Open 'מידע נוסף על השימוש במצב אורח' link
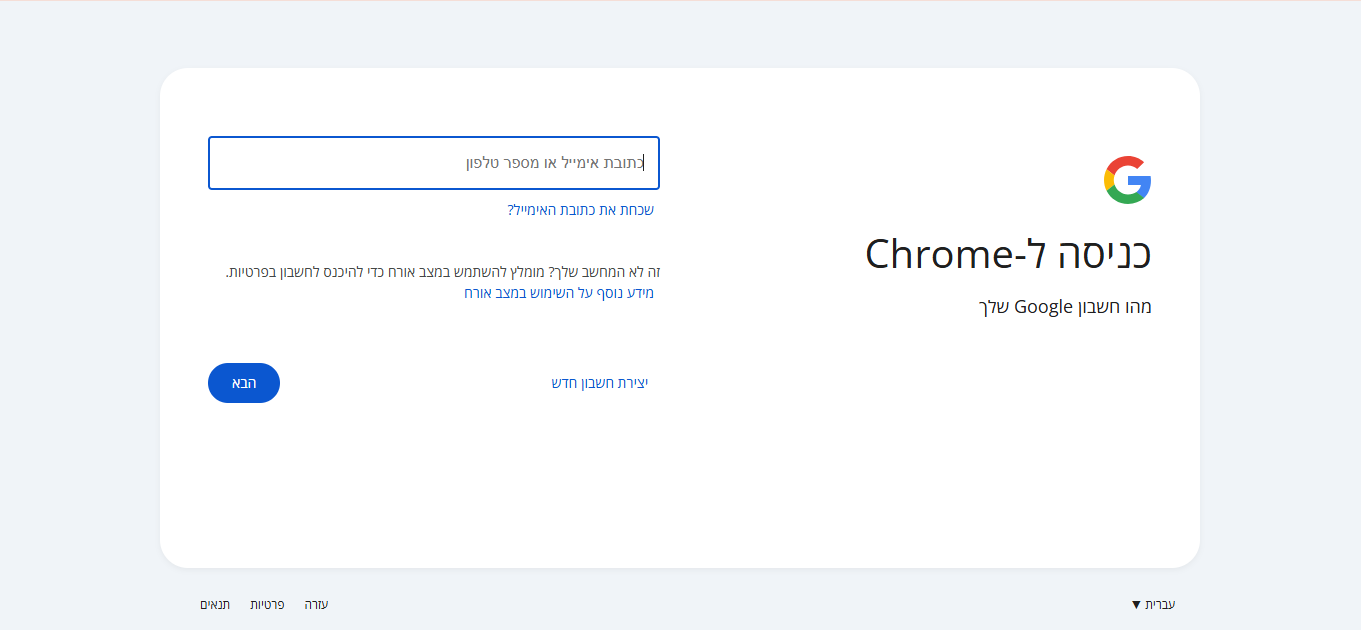Screen dimensions: 1361x630 point(558,293)
